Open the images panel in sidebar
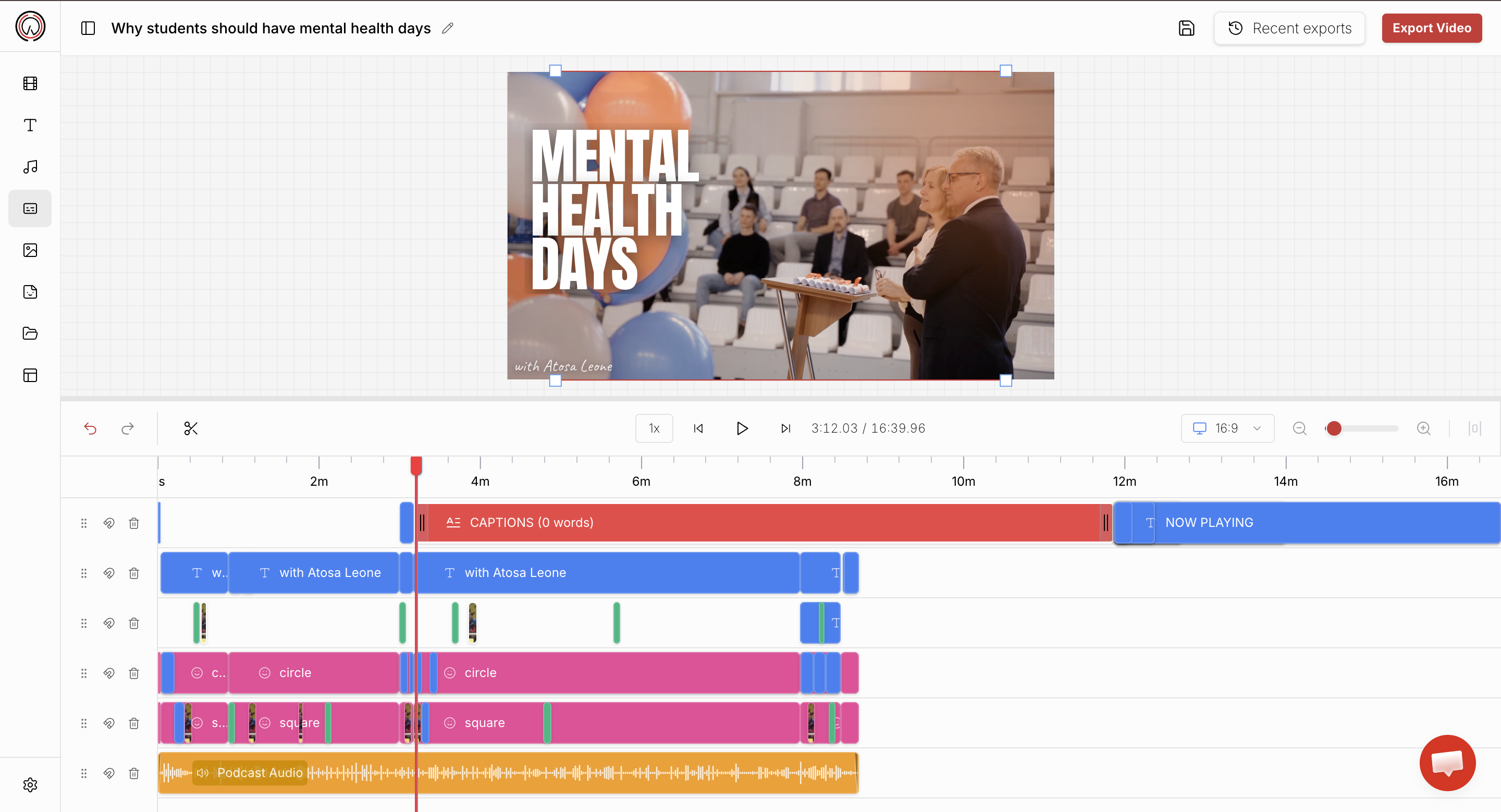 30,251
